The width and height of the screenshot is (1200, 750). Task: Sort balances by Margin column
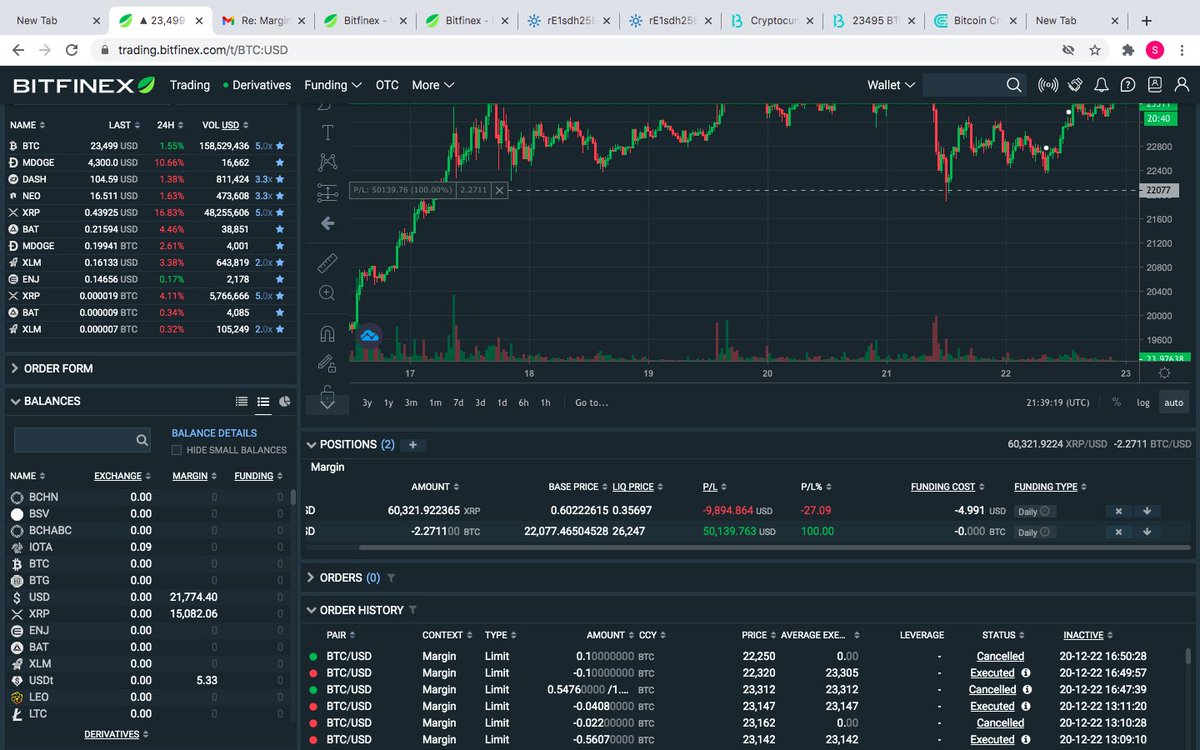point(193,476)
